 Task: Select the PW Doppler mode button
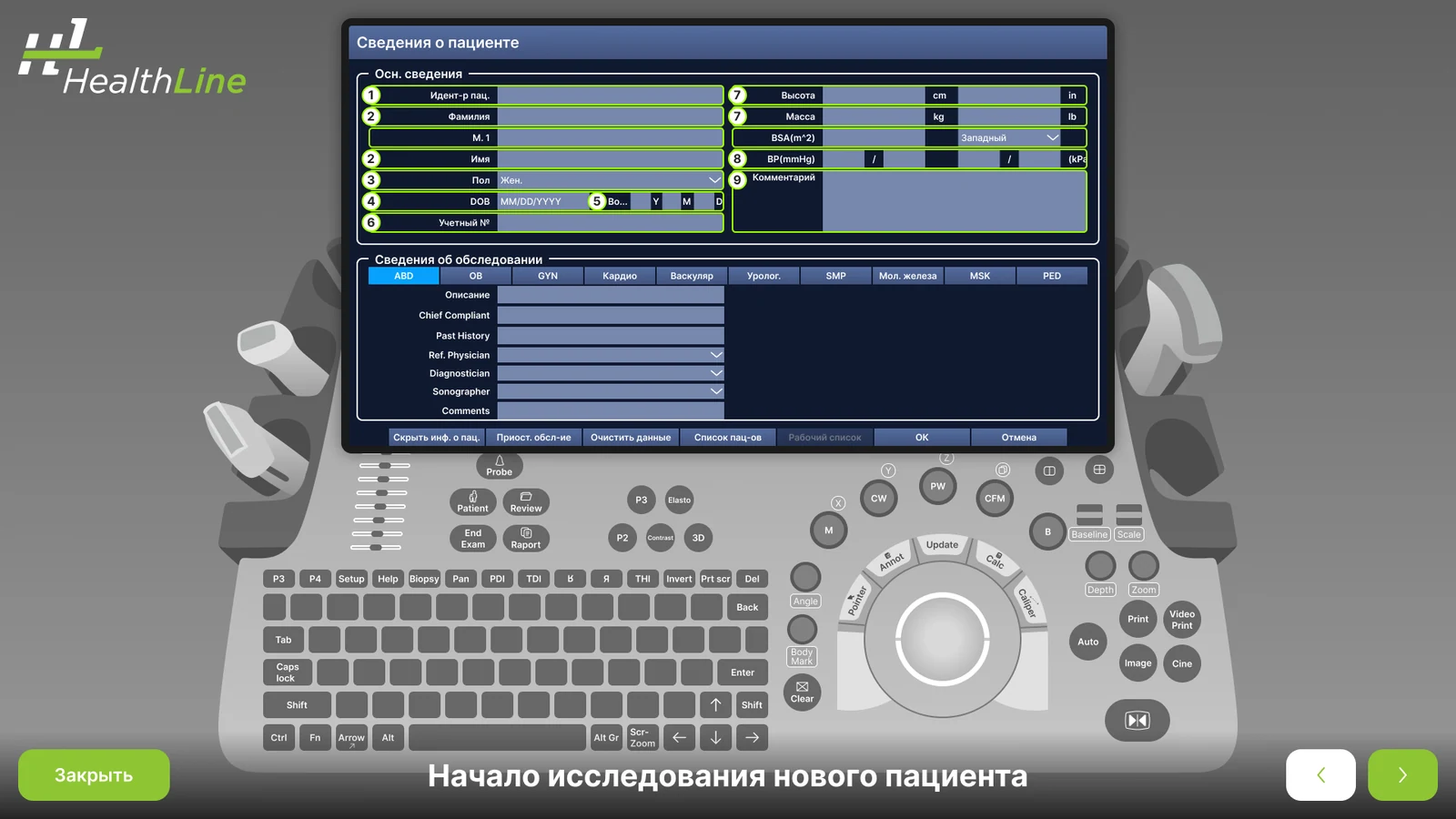click(x=937, y=486)
